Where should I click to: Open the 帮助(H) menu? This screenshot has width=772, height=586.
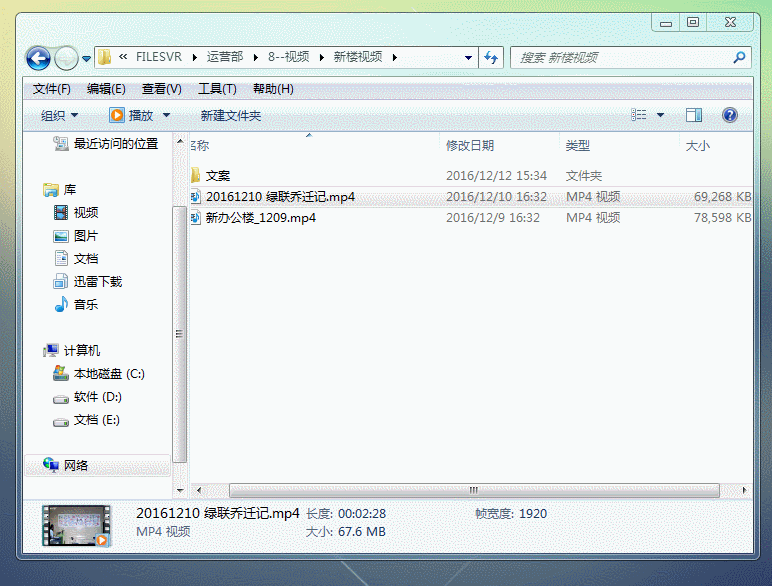(x=273, y=89)
